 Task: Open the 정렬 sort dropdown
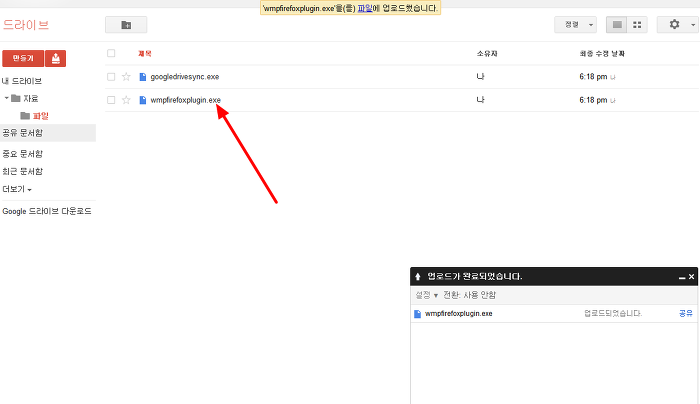tap(575, 24)
